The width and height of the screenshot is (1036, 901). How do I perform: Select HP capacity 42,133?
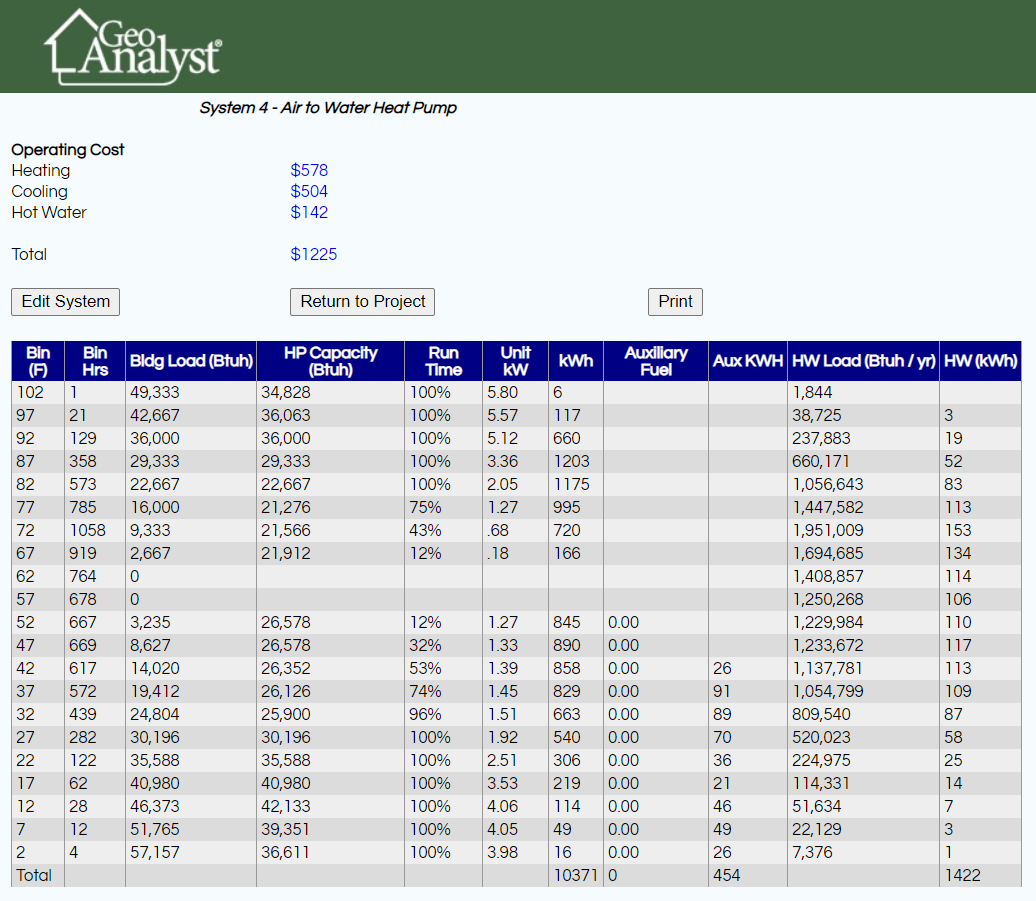285,807
